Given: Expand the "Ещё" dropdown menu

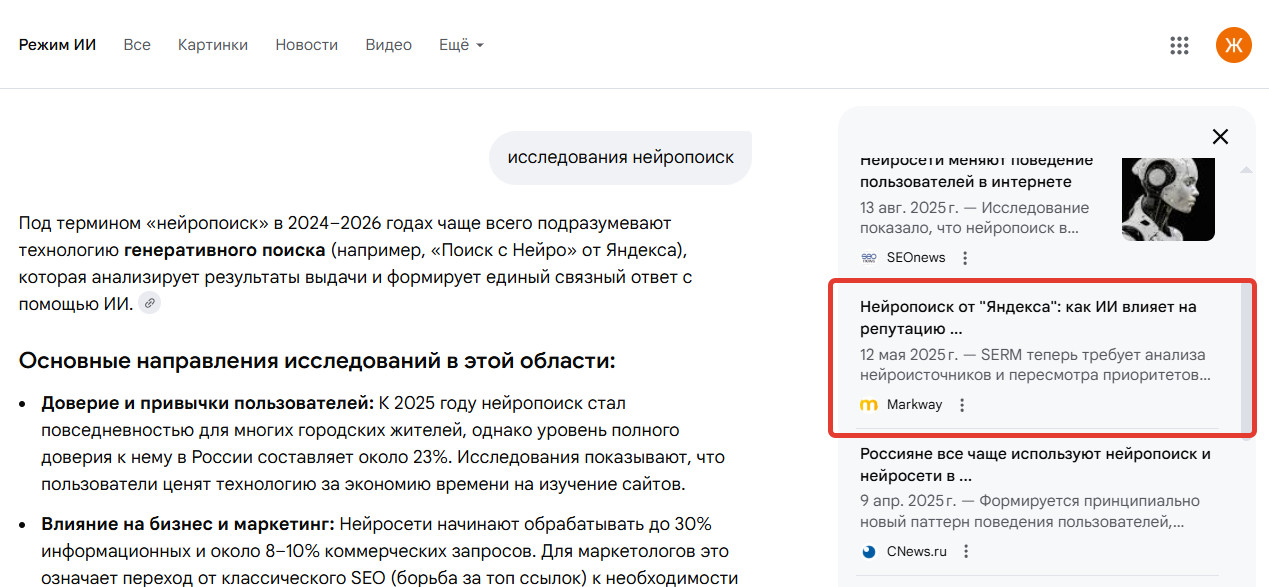Looking at the screenshot, I should tap(461, 45).
